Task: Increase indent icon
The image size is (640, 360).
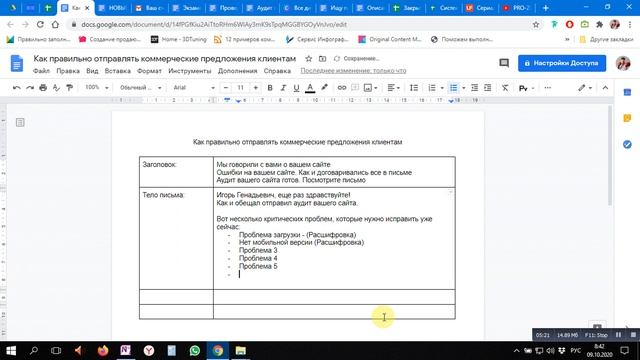Action: [x=487, y=88]
